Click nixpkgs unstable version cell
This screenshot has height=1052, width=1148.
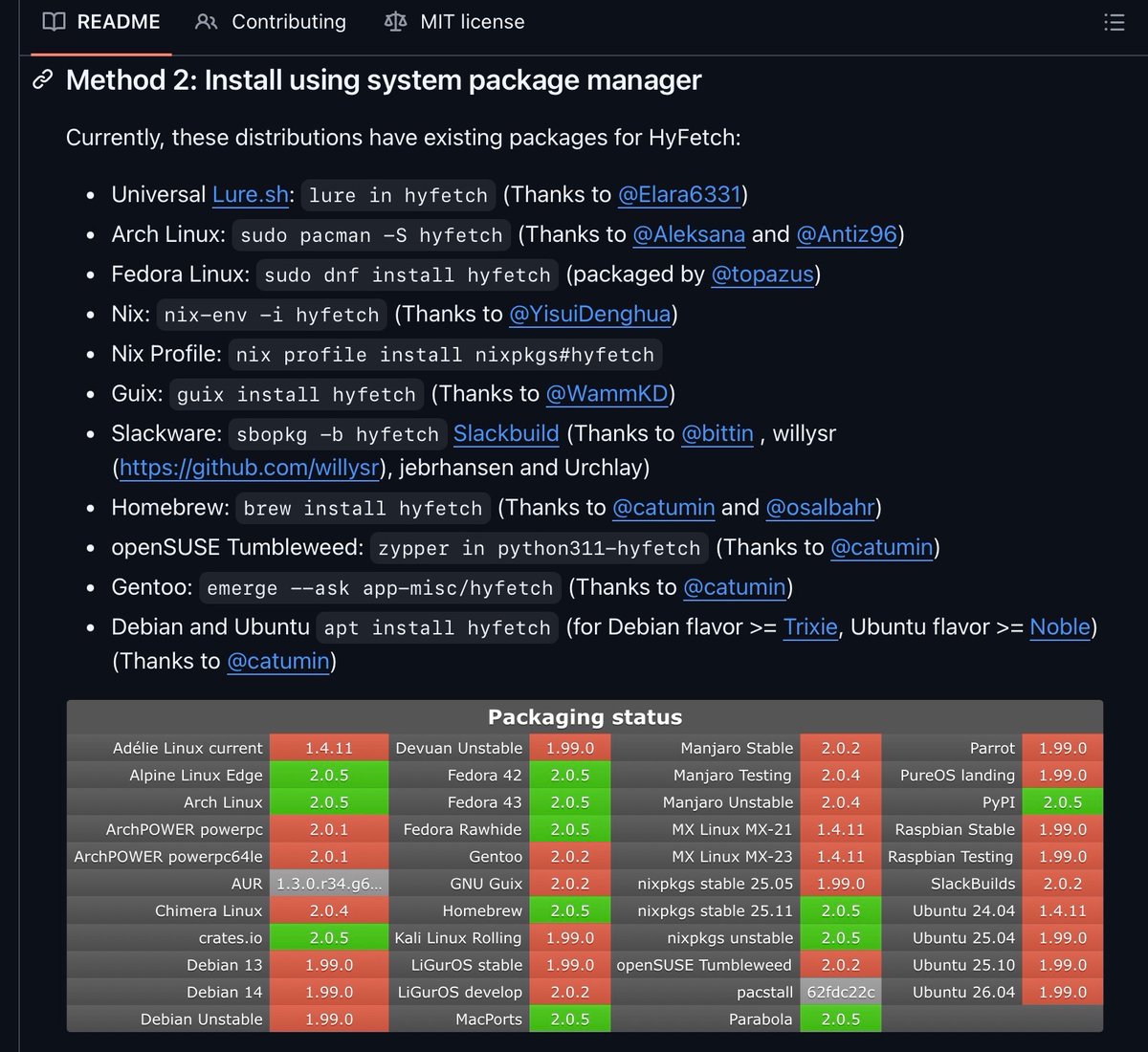[841, 938]
